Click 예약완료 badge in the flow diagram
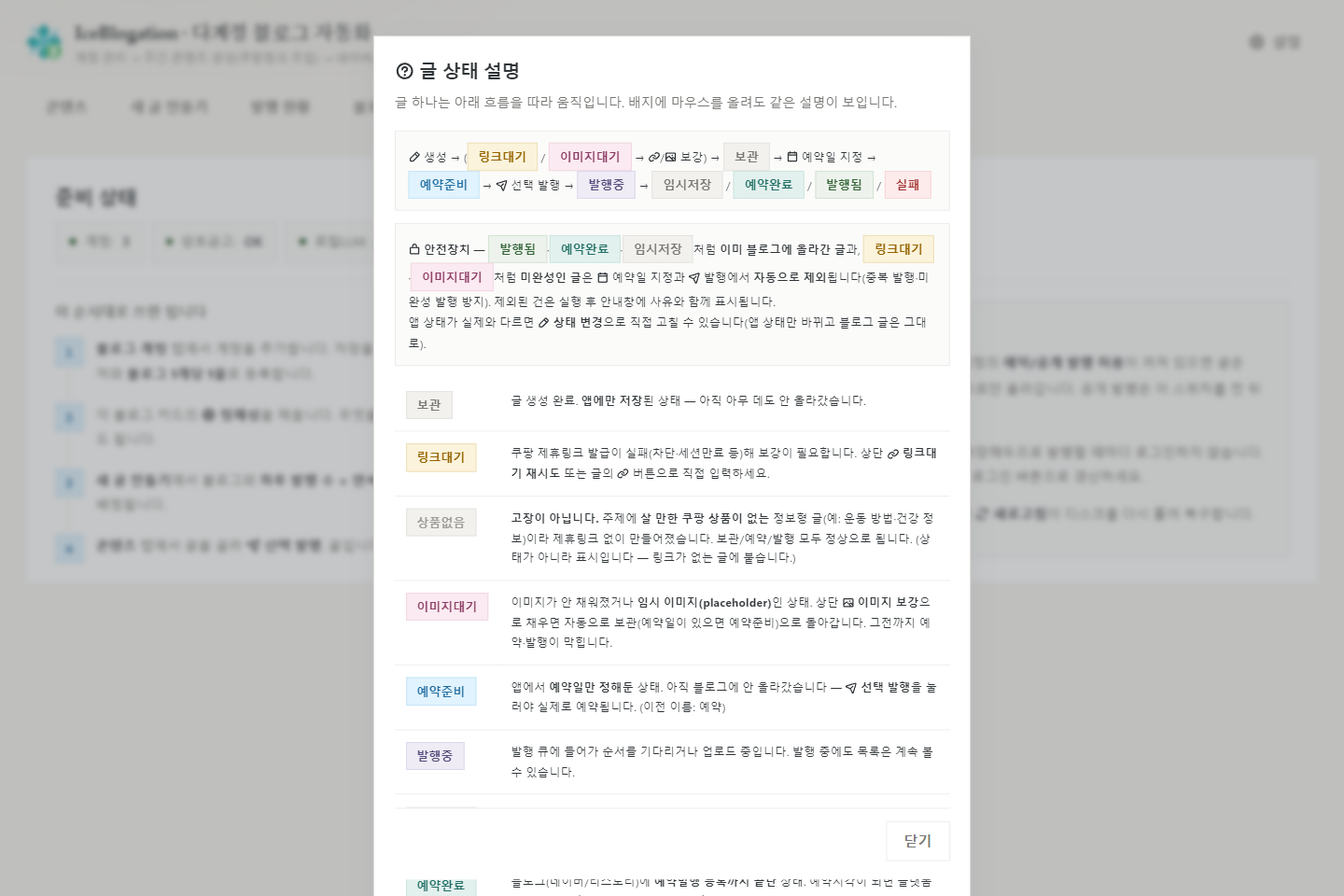Screen dimensions: 1344x896 [768, 185]
